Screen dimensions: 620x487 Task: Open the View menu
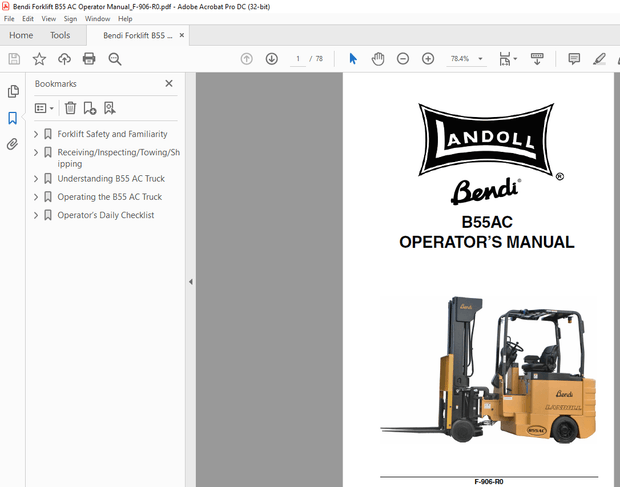49,19
